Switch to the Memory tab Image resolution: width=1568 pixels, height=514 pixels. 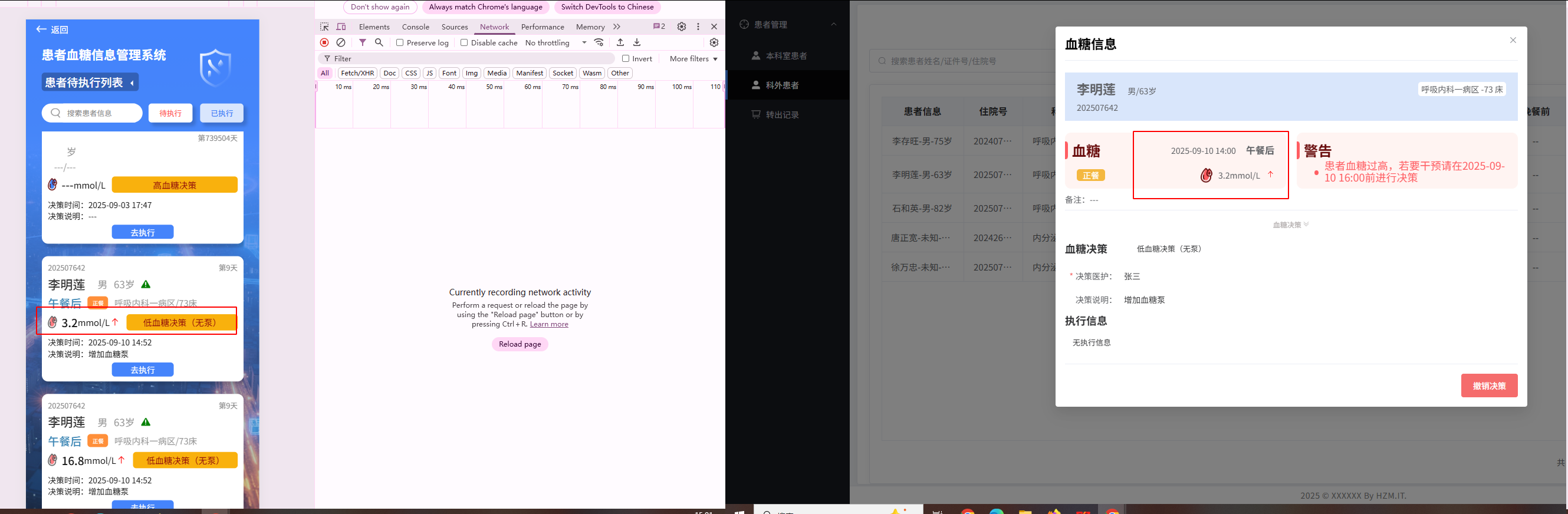(590, 27)
